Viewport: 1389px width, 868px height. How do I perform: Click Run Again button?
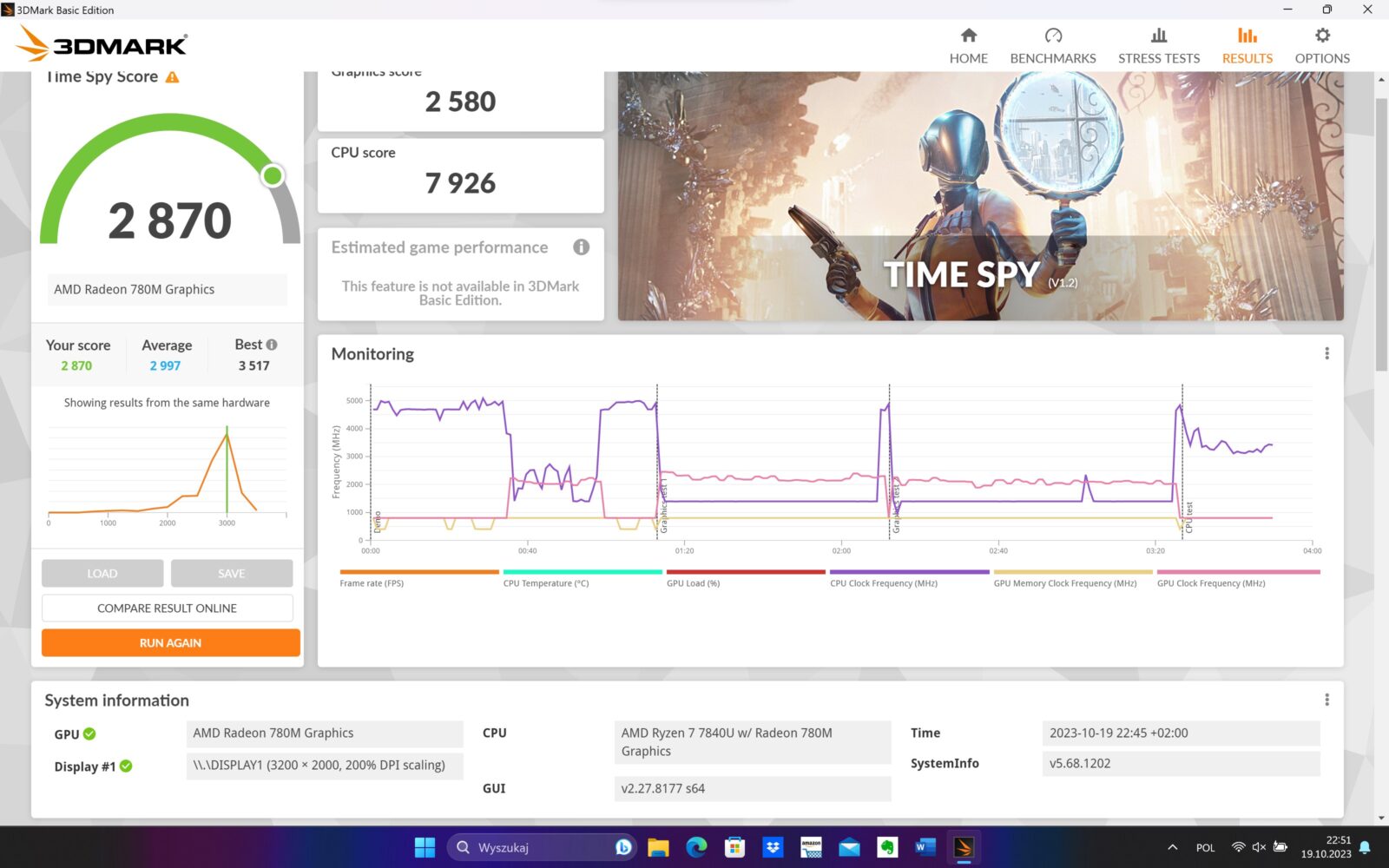[x=170, y=643]
